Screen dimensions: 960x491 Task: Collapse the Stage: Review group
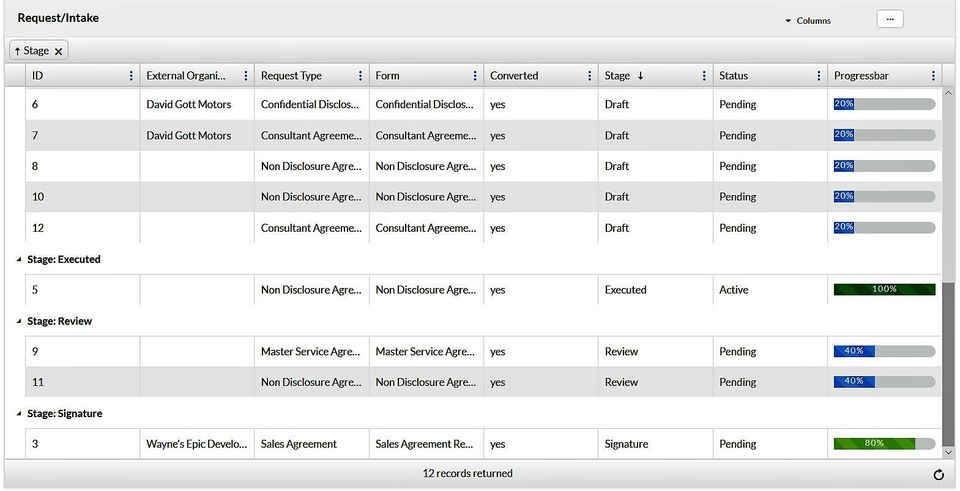point(19,322)
